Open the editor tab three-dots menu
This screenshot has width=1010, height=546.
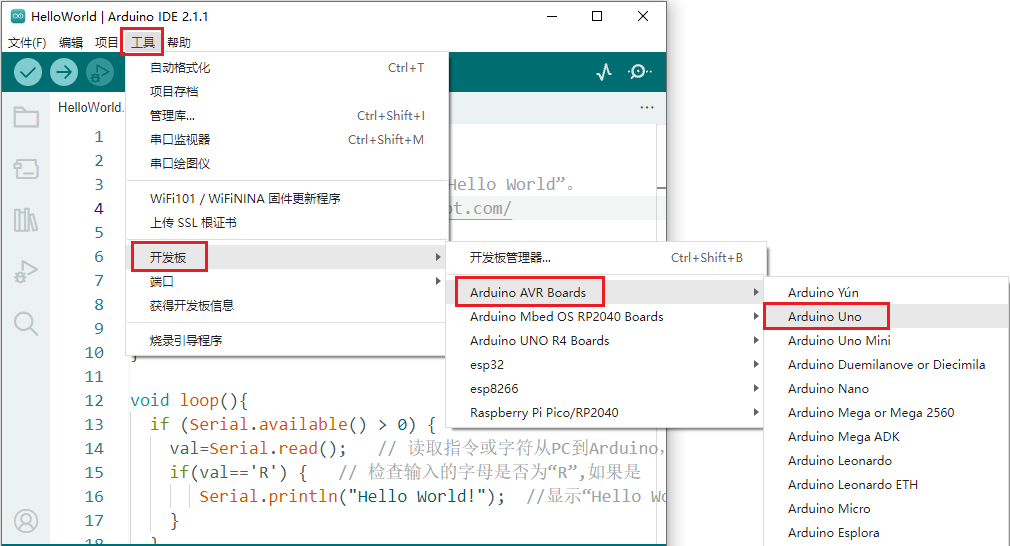point(647,107)
